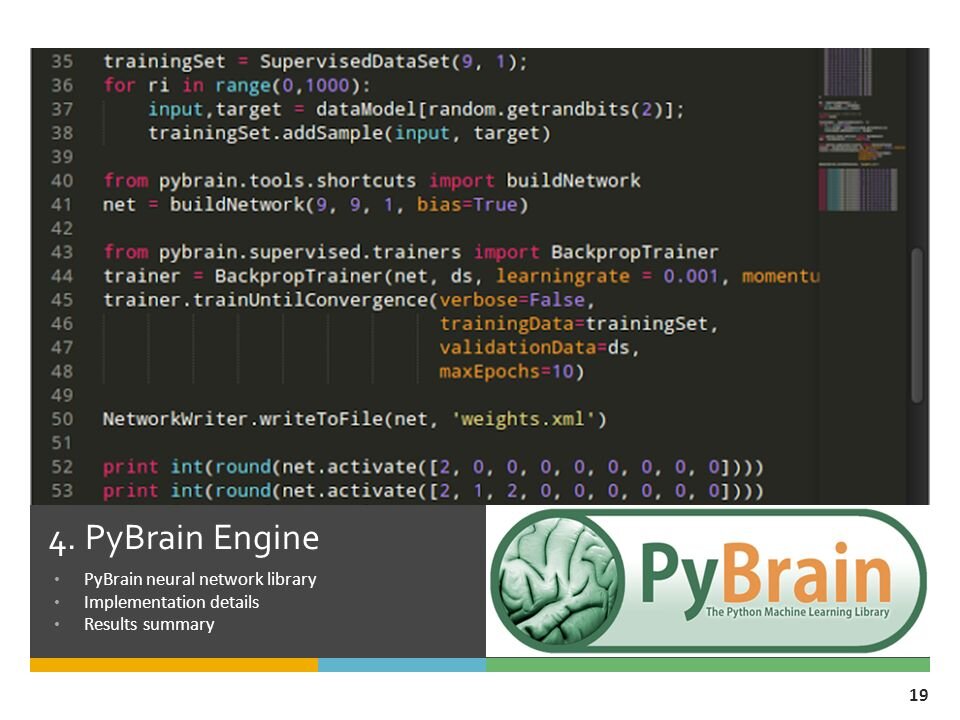Click the '4. PyBrain Engine' slide title
The image size is (960, 720).
pyautogui.click(x=184, y=539)
